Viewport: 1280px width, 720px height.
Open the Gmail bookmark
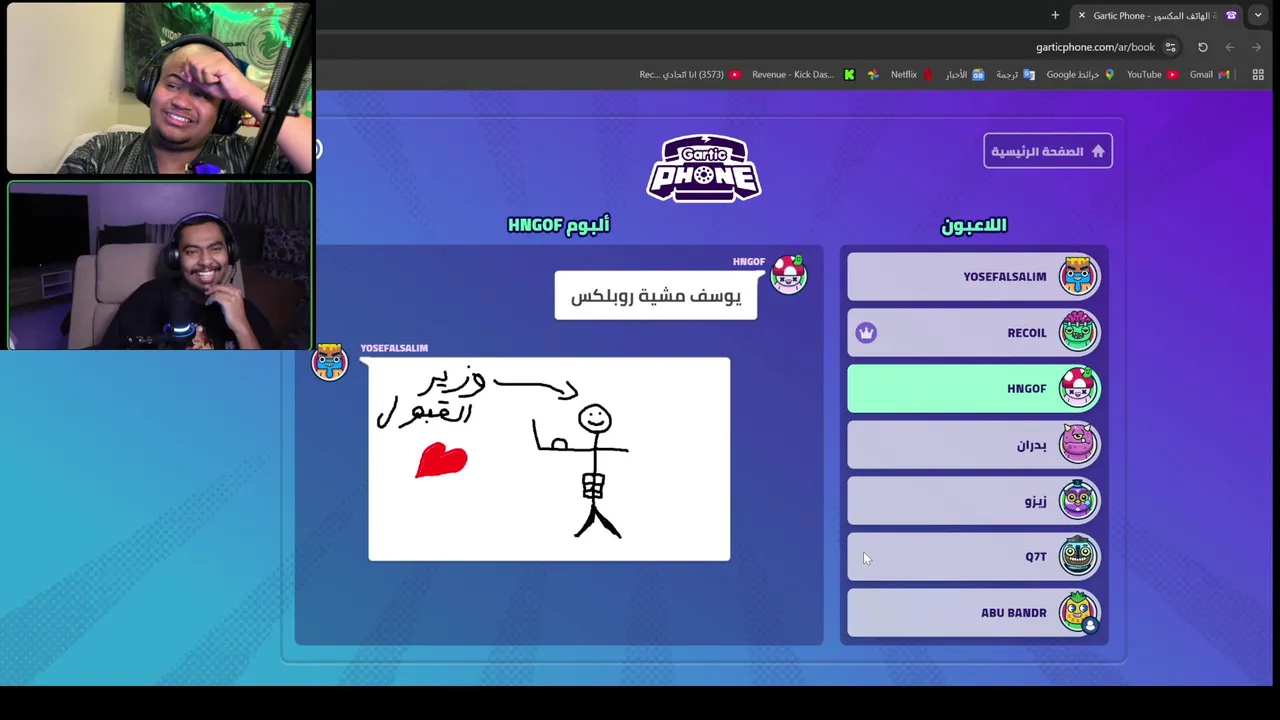pyautogui.click(x=1208, y=74)
